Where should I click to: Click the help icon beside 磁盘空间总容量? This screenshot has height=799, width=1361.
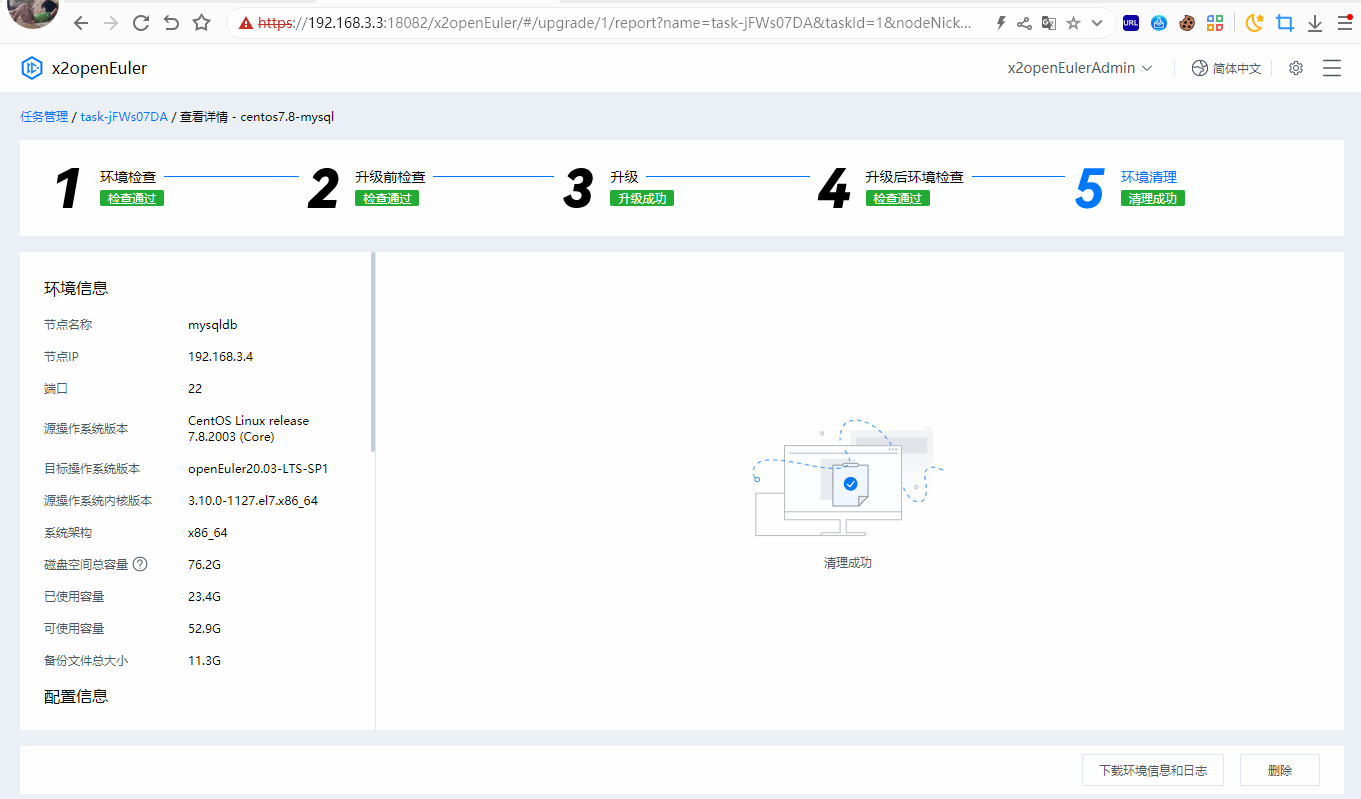pos(140,564)
